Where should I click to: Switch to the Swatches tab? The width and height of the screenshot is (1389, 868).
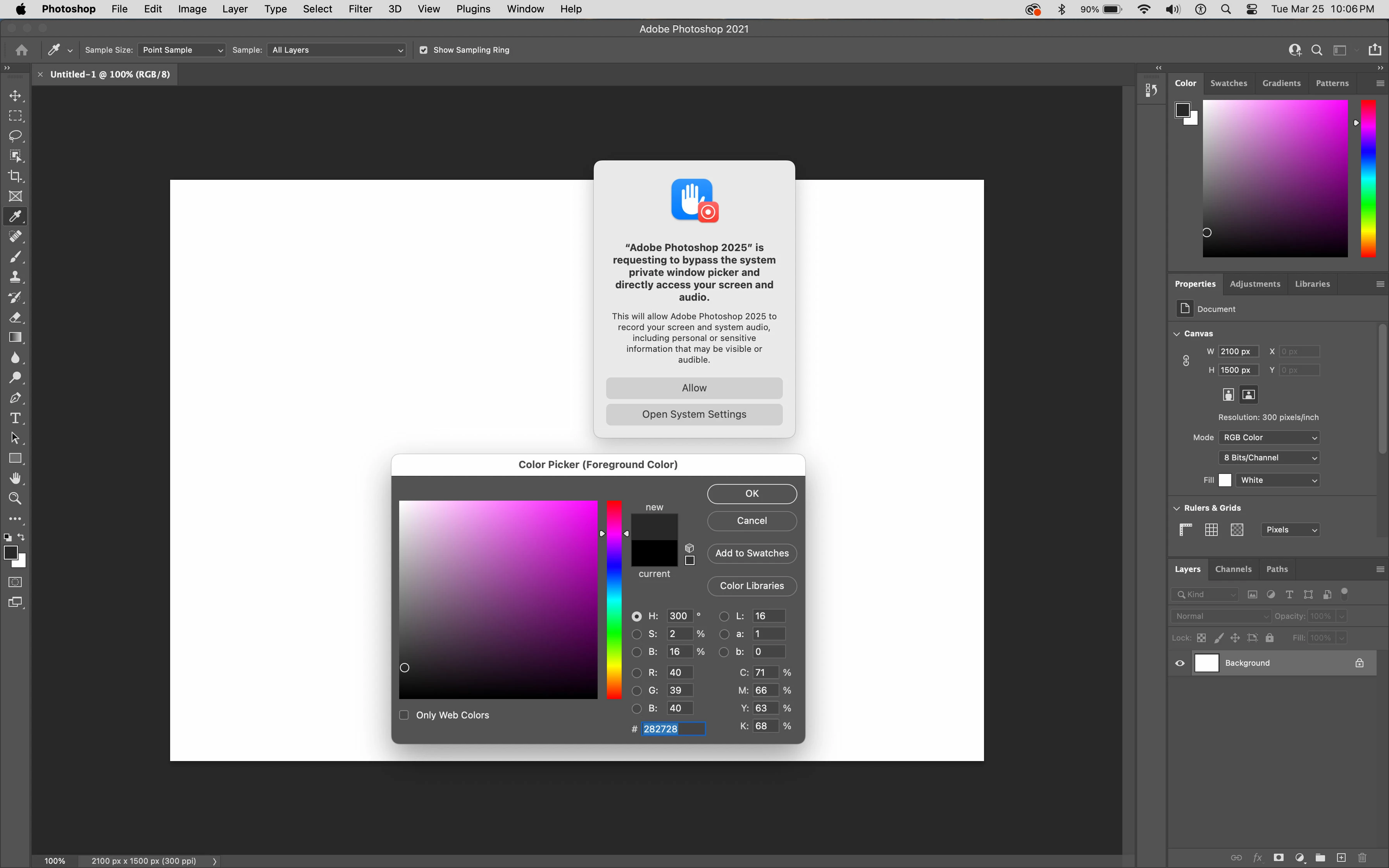click(1228, 83)
